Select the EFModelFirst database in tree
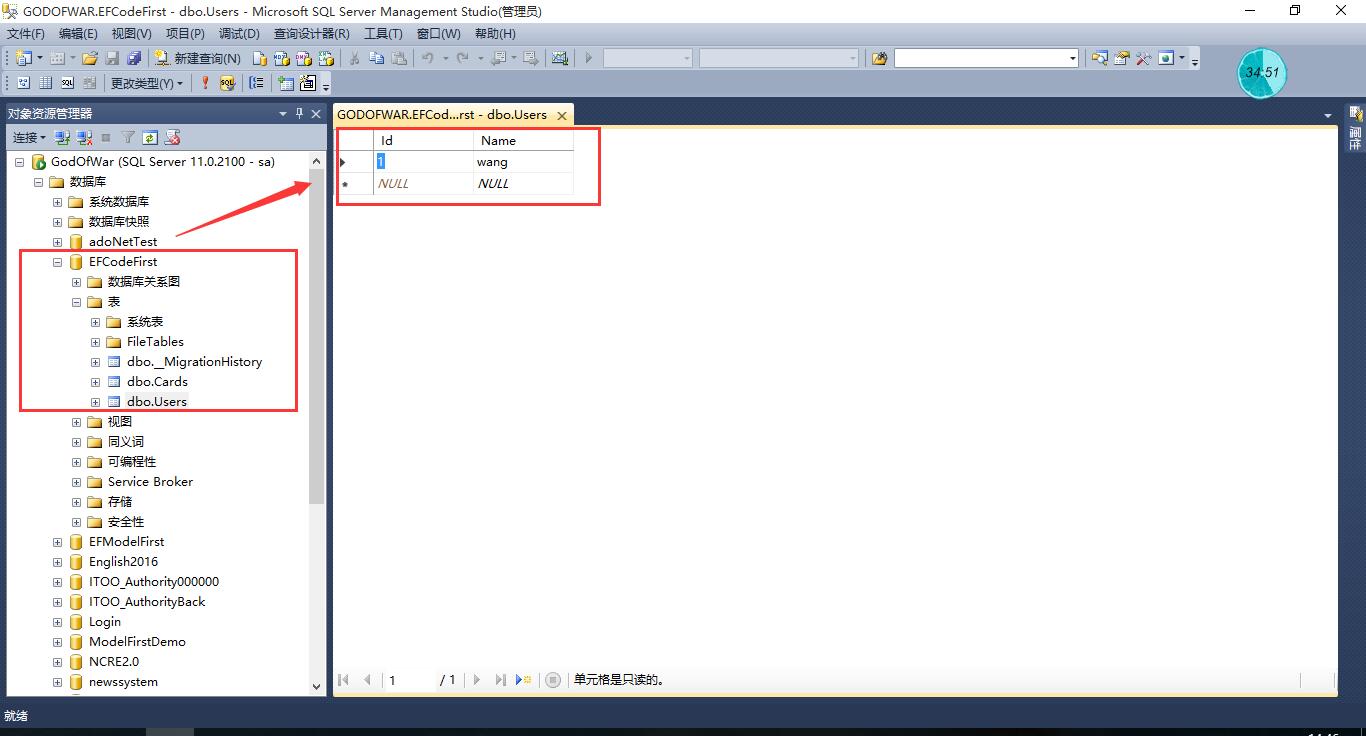Image resolution: width=1366 pixels, height=736 pixels. (126, 542)
